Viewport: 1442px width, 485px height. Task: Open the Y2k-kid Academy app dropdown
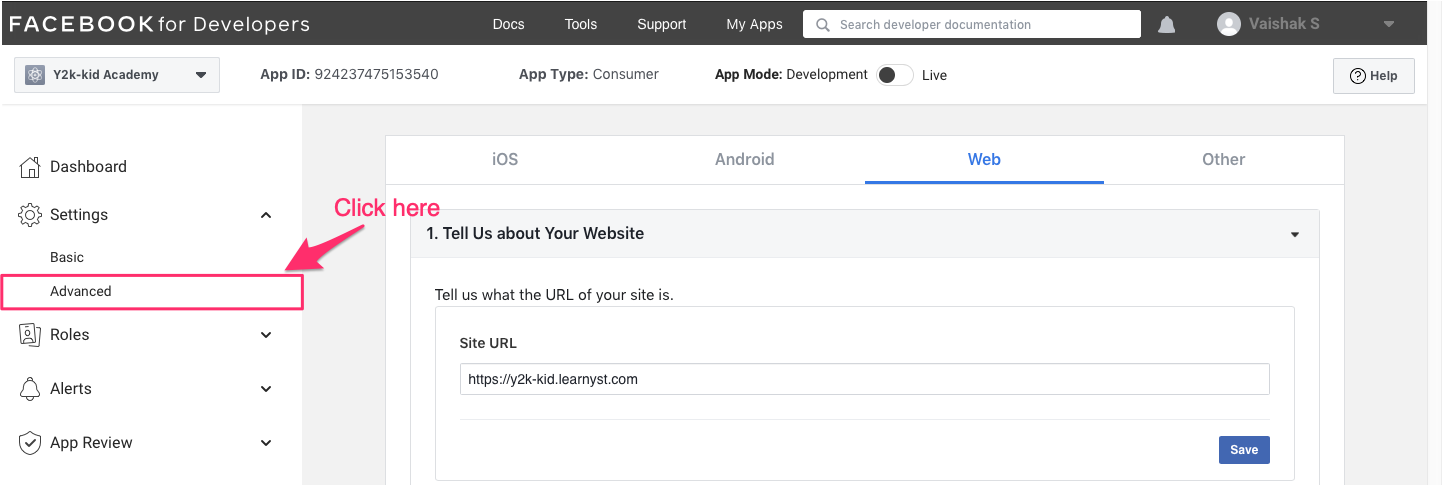pyautogui.click(x=117, y=75)
